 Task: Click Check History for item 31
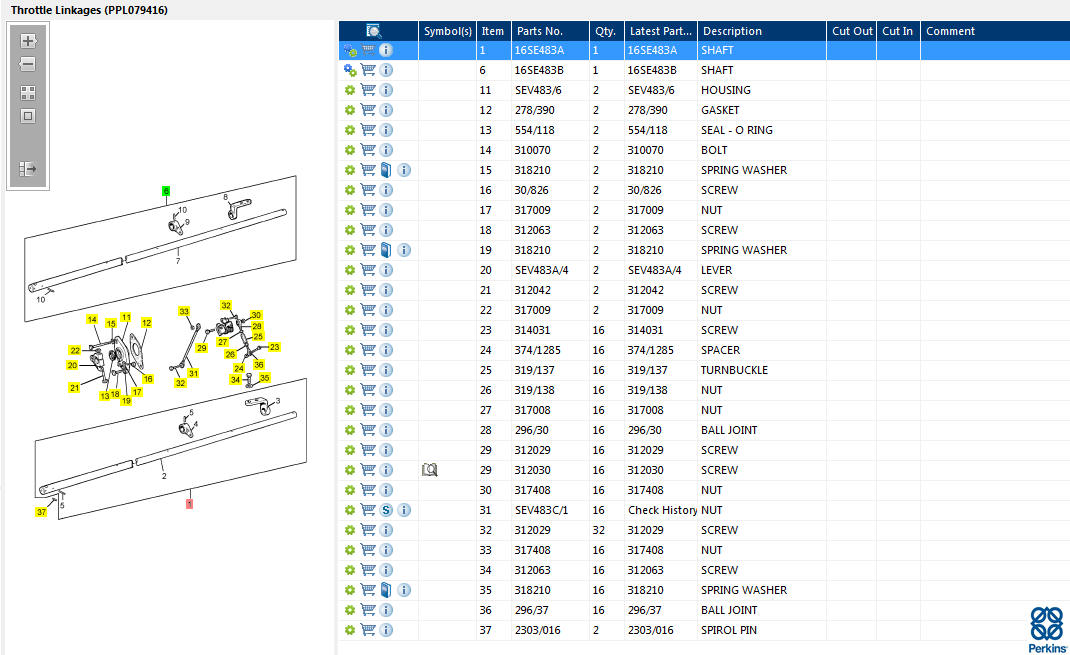(x=662, y=510)
